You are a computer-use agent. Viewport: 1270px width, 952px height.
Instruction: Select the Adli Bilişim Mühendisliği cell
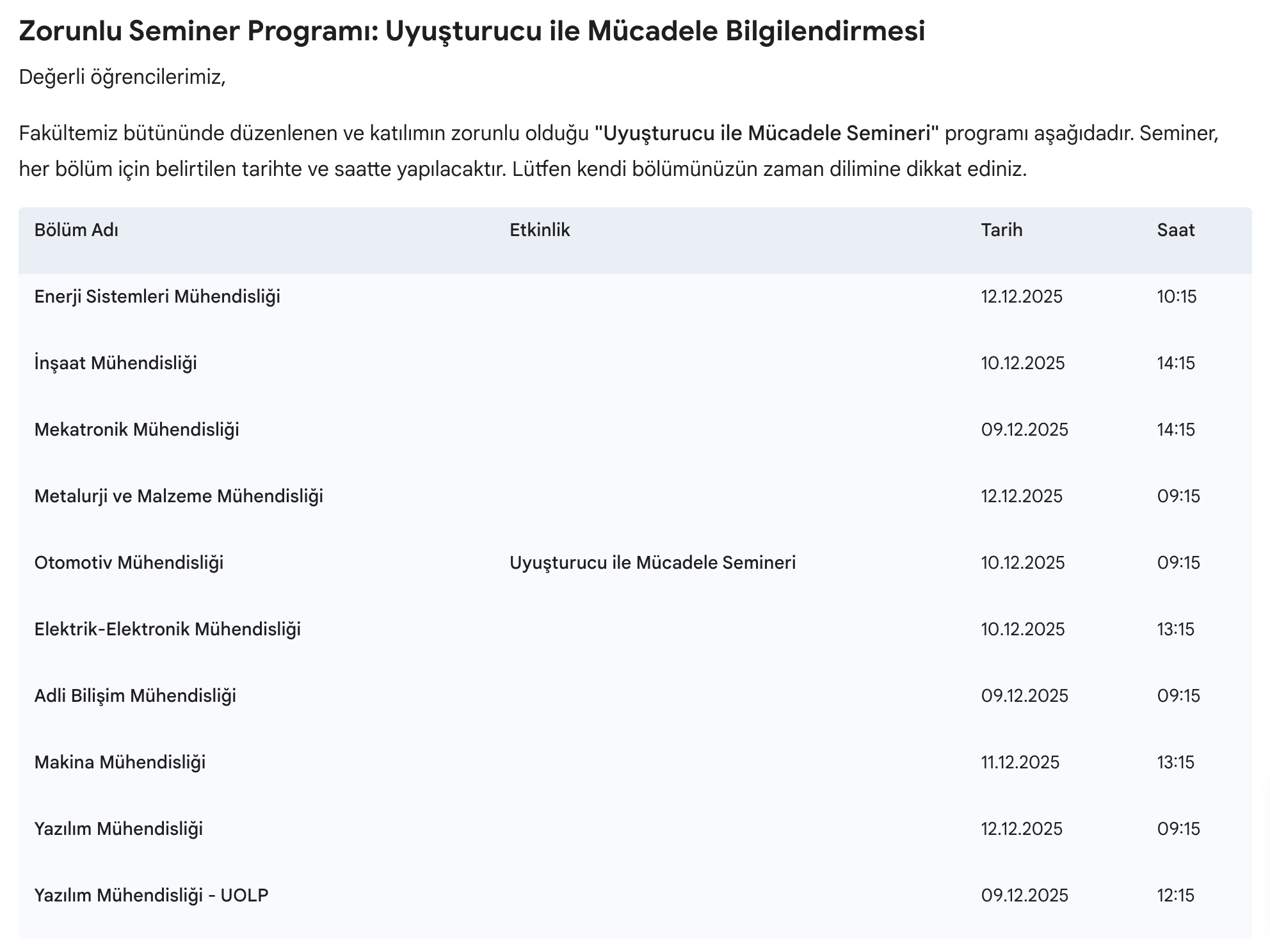[135, 696]
